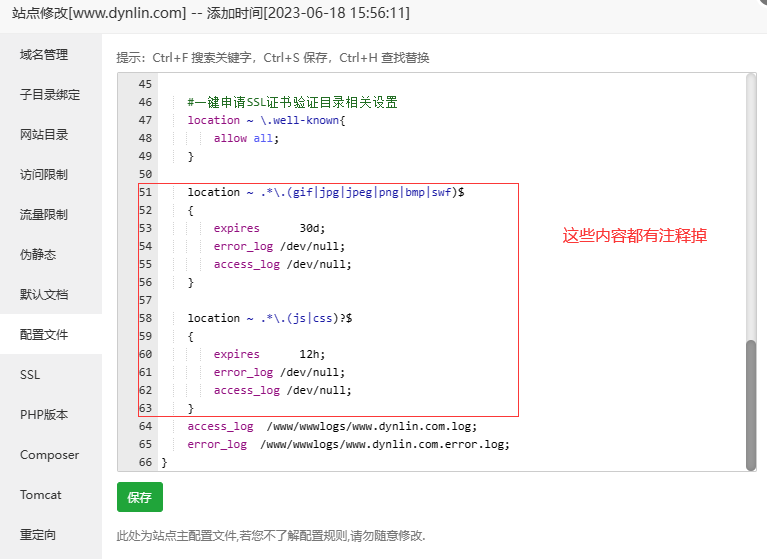This screenshot has height=559, width=767.
Task: Click the closing brace on line 66
Action: 164,463
